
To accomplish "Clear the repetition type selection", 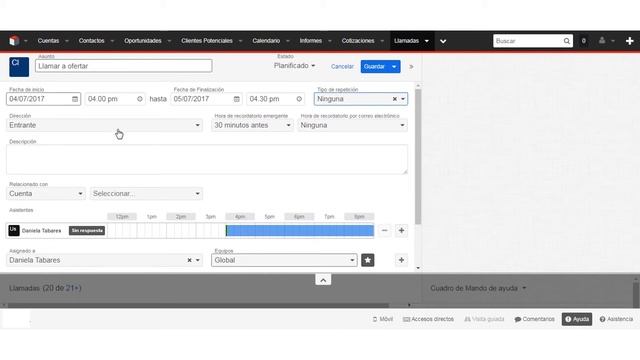I will [395, 99].
